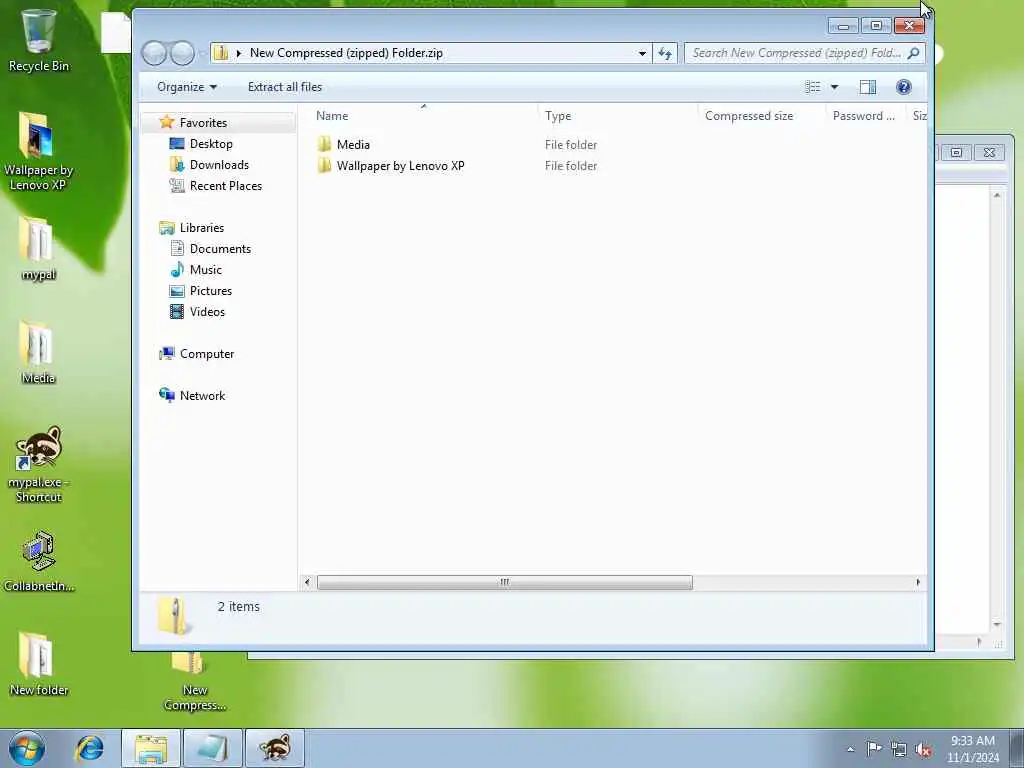Sort by Password column header

[863, 116]
